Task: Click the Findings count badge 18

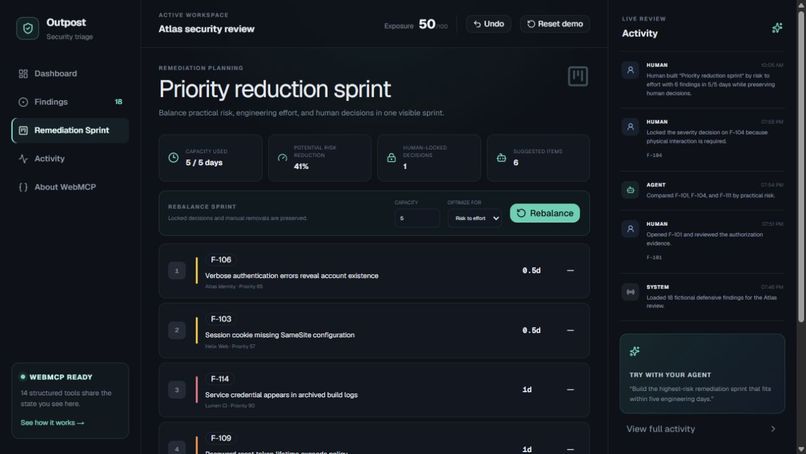Action: coord(119,102)
